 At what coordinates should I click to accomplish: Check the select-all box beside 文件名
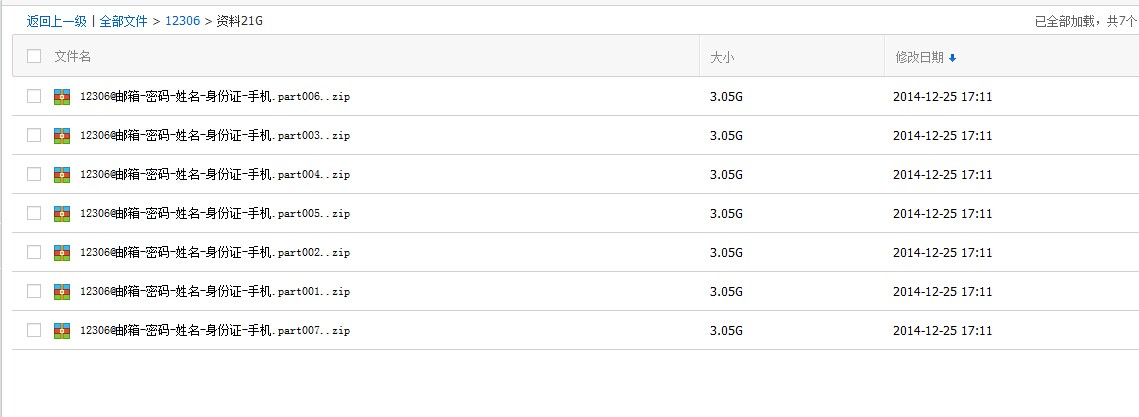pyautogui.click(x=34, y=56)
